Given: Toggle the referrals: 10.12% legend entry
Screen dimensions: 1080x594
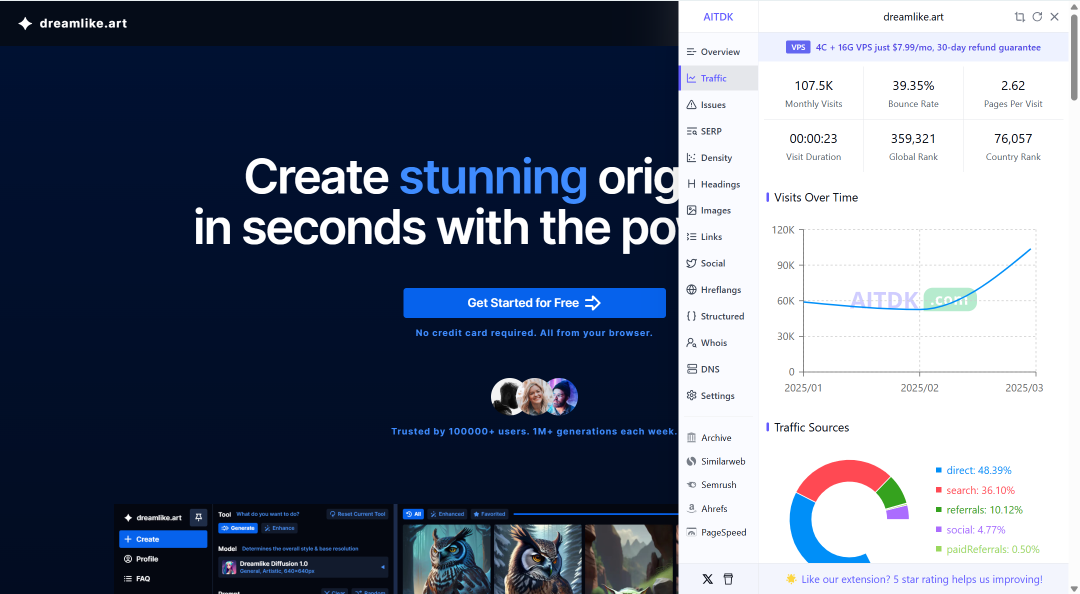Looking at the screenshot, I should 979,510.
